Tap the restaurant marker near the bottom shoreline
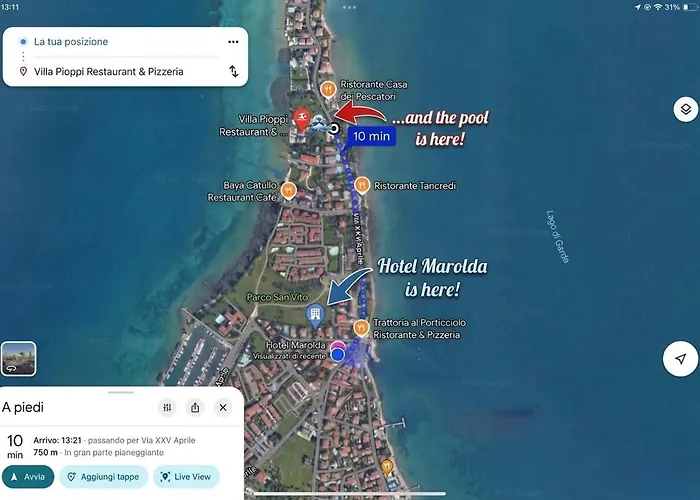The height and width of the screenshot is (500, 700). (387, 467)
